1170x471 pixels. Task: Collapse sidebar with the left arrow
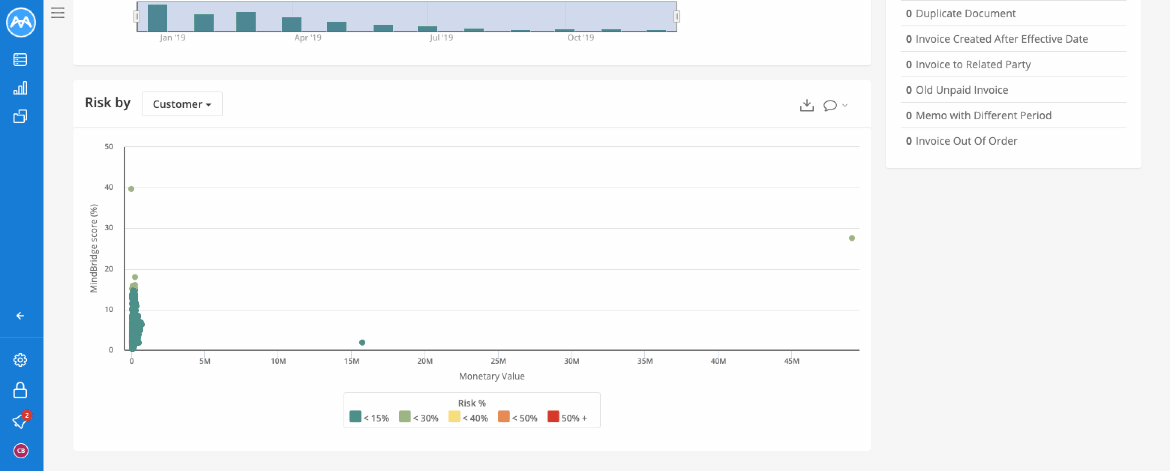coord(20,316)
